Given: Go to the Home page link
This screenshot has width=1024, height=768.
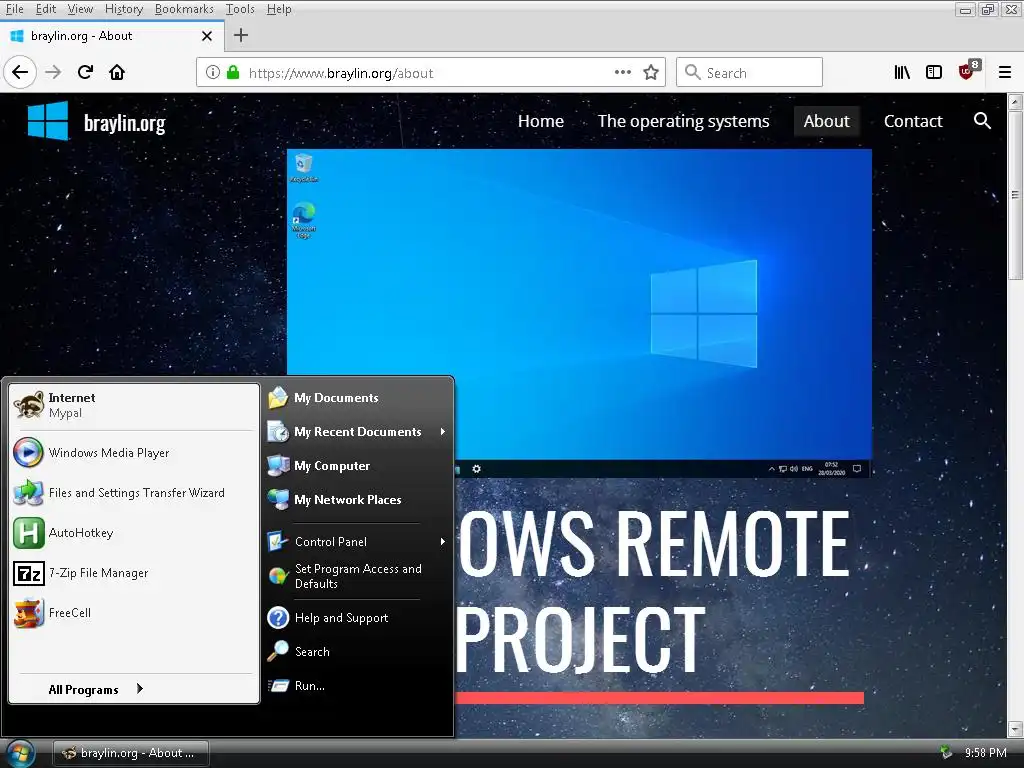Looking at the screenshot, I should click(x=541, y=121).
